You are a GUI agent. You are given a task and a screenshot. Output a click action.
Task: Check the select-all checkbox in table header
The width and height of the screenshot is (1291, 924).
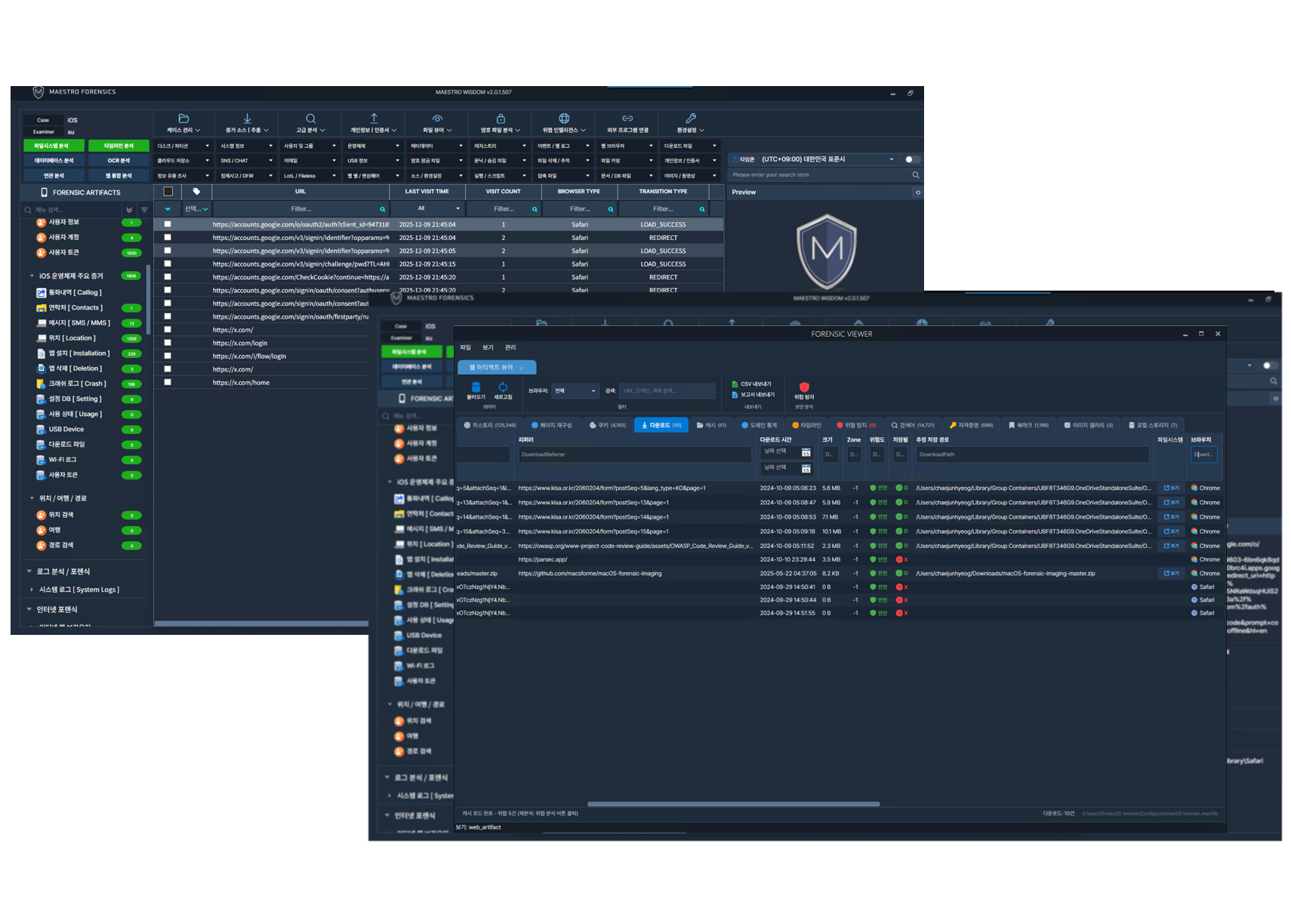(x=168, y=192)
